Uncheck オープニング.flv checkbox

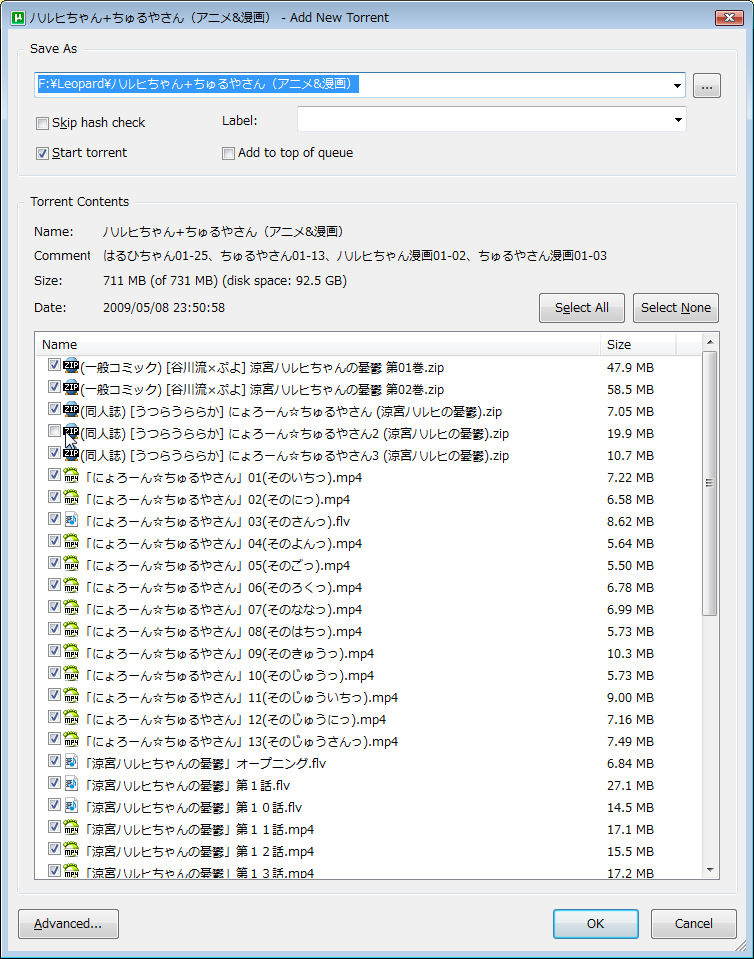pos(54,761)
